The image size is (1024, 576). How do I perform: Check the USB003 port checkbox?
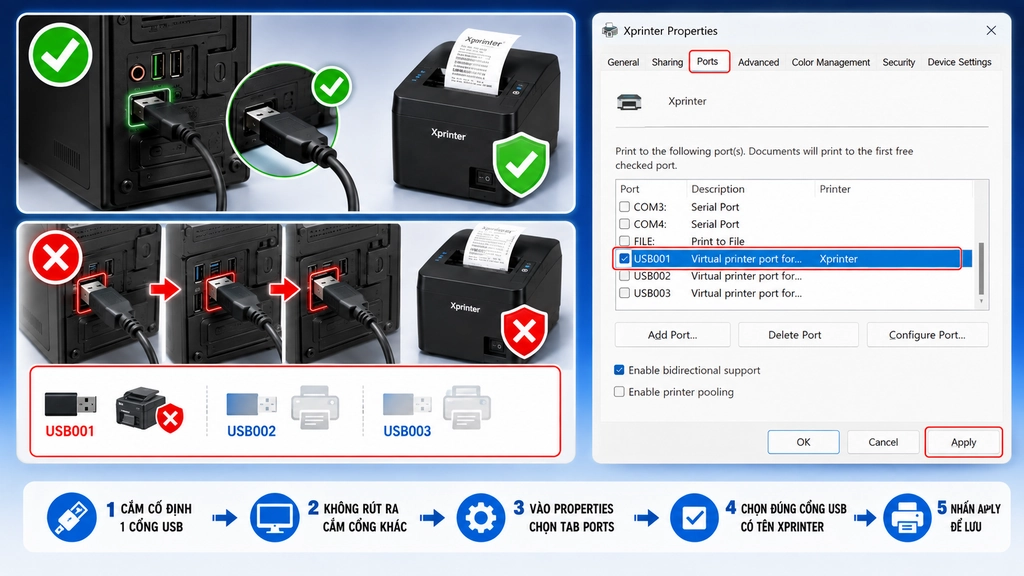coord(624,293)
